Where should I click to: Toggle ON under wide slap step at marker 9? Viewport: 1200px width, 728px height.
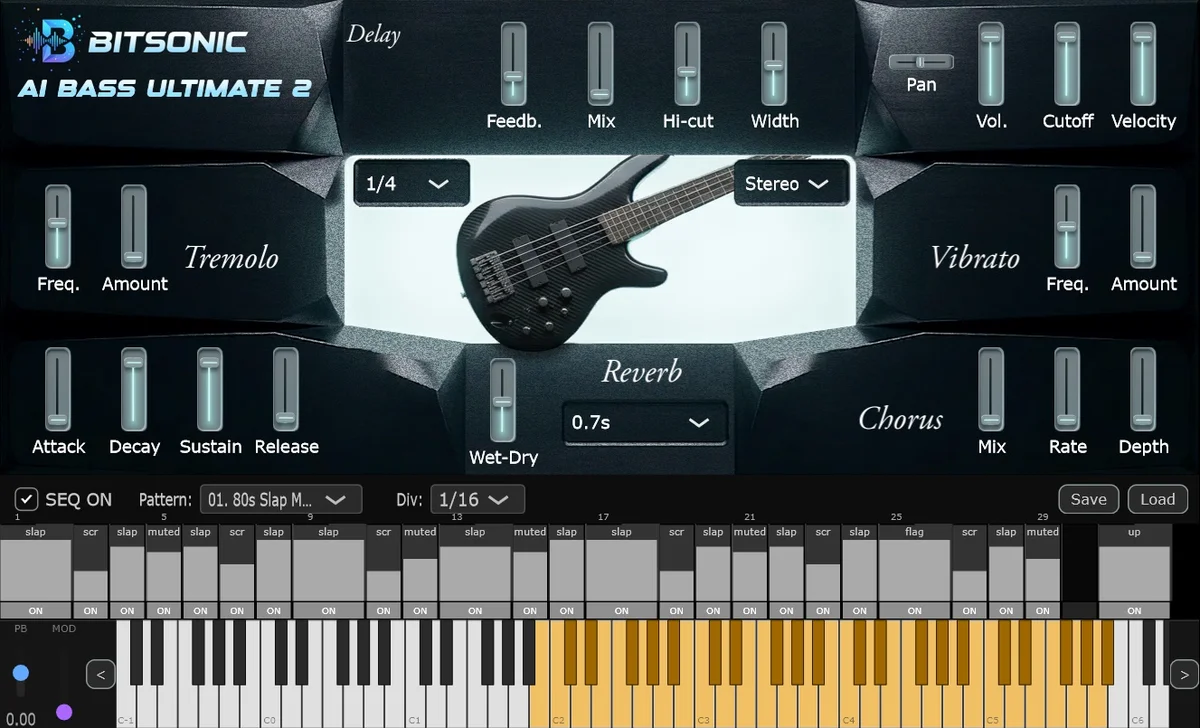tap(328, 610)
